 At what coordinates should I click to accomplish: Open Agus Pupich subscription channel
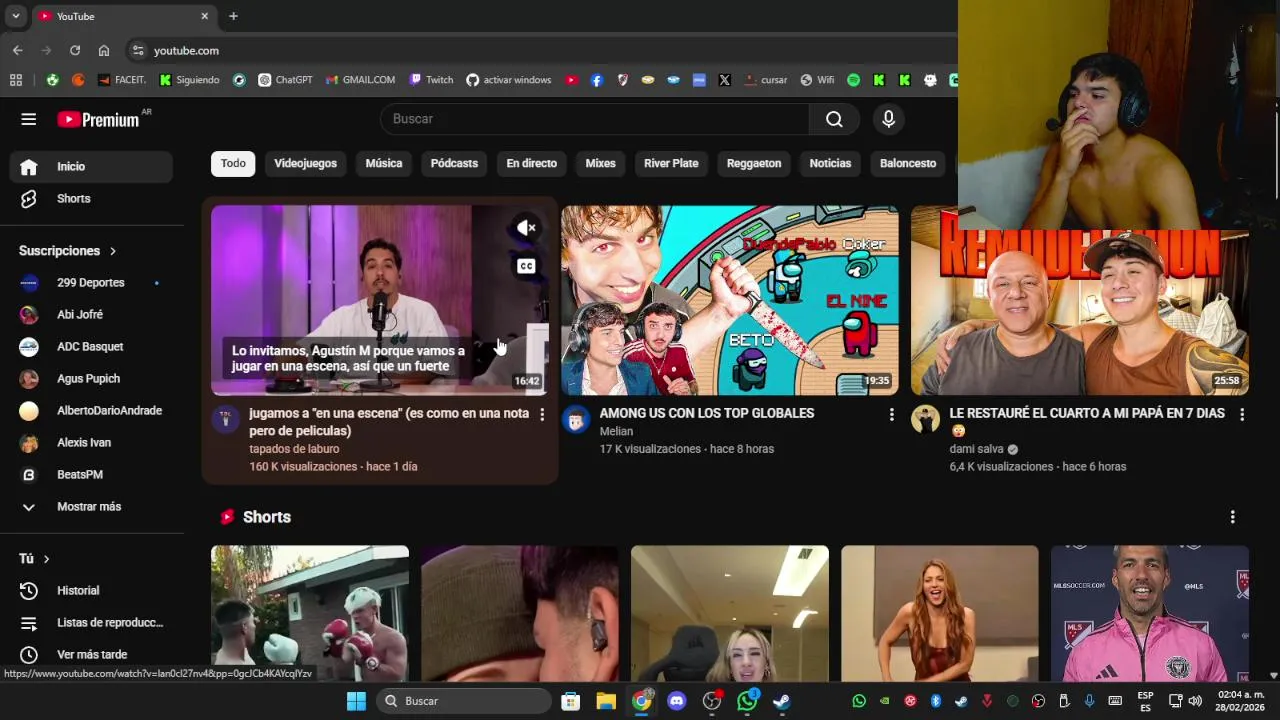pos(91,379)
